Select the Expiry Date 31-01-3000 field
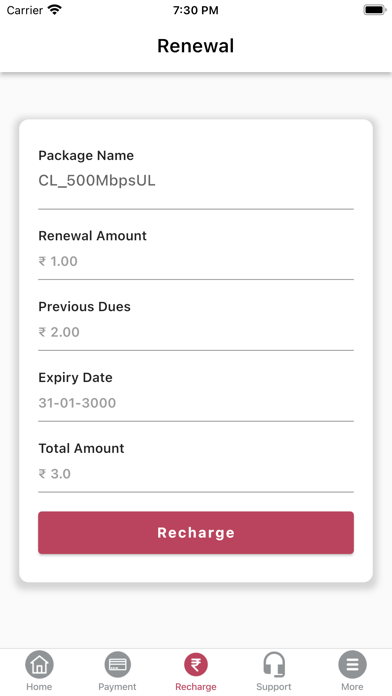 point(196,403)
